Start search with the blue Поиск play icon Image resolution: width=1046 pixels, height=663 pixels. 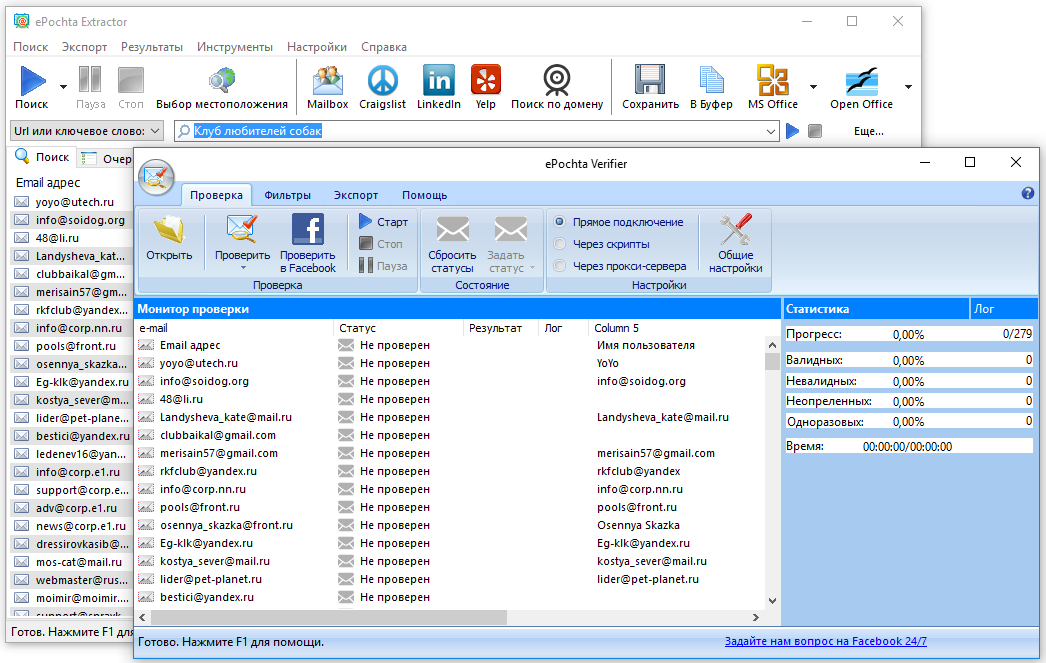pyautogui.click(x=31, y=81)
